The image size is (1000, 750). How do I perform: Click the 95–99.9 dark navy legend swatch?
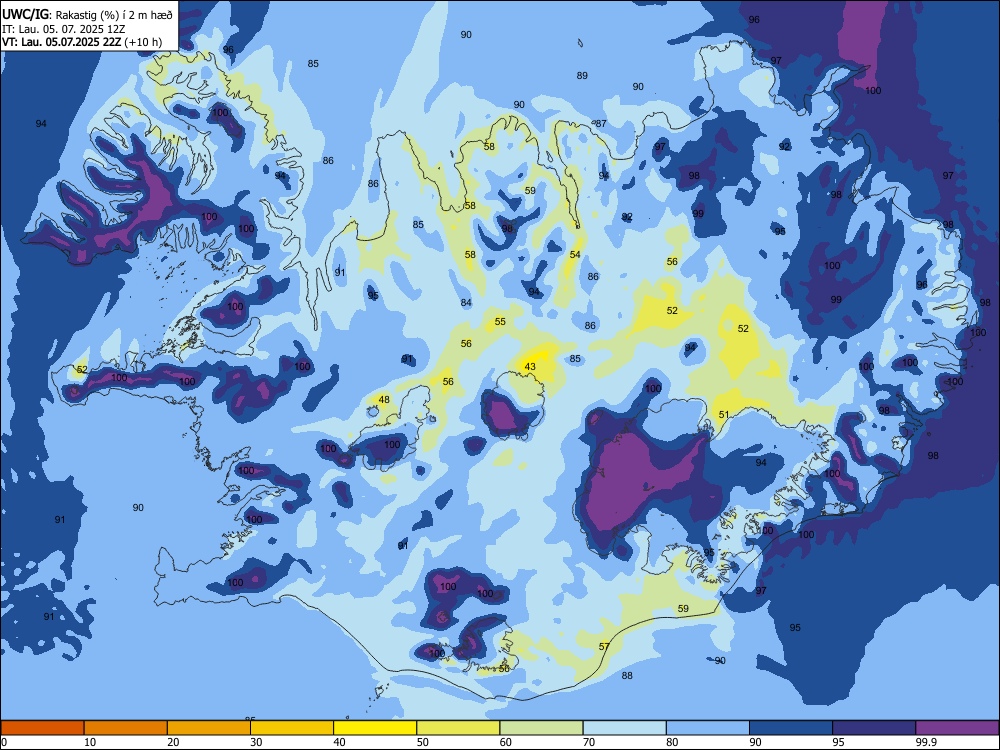click(x=874, y=728)
